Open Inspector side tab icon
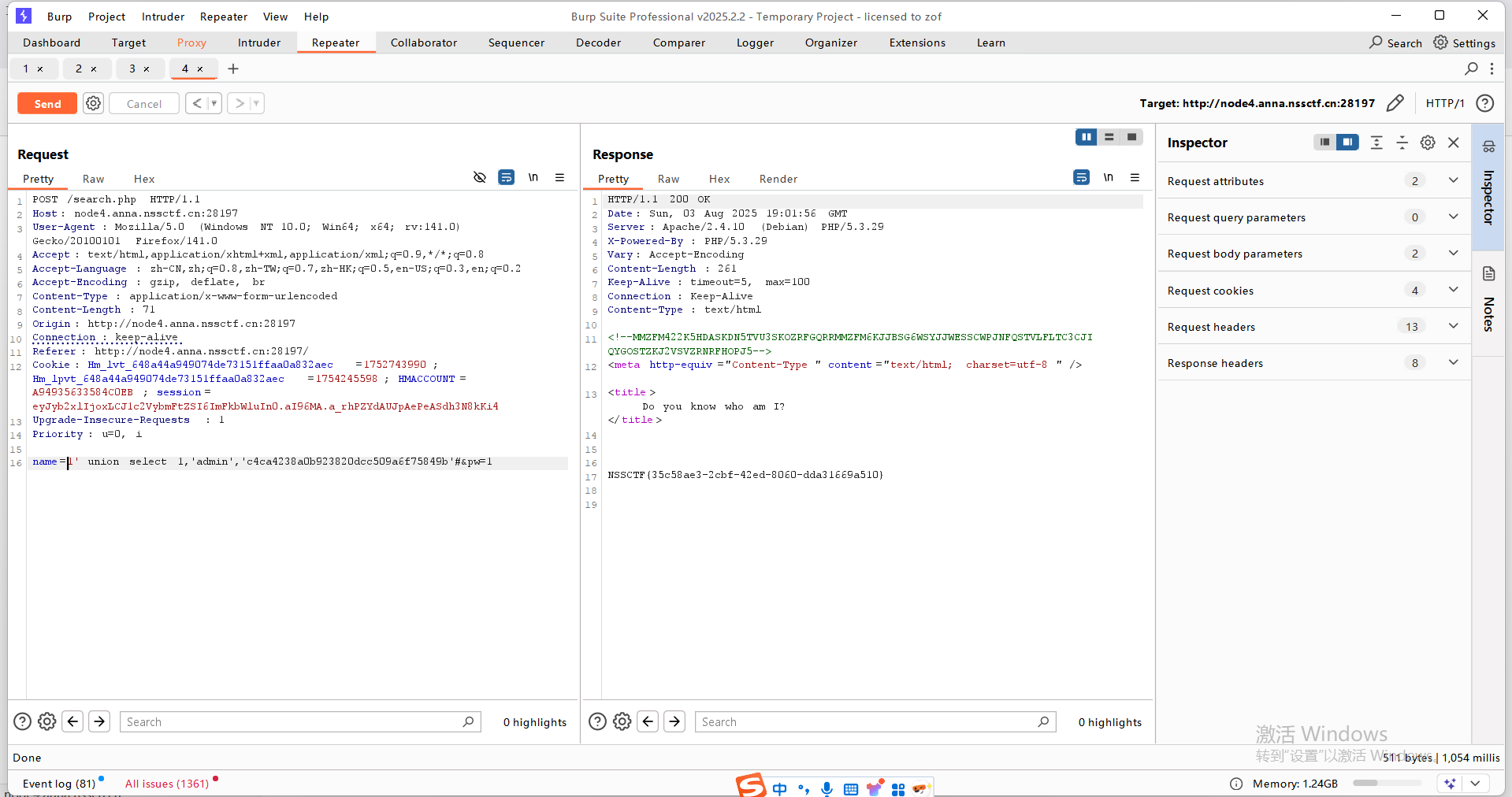This screenshot has width=1512, height=797. [1488, 146]
